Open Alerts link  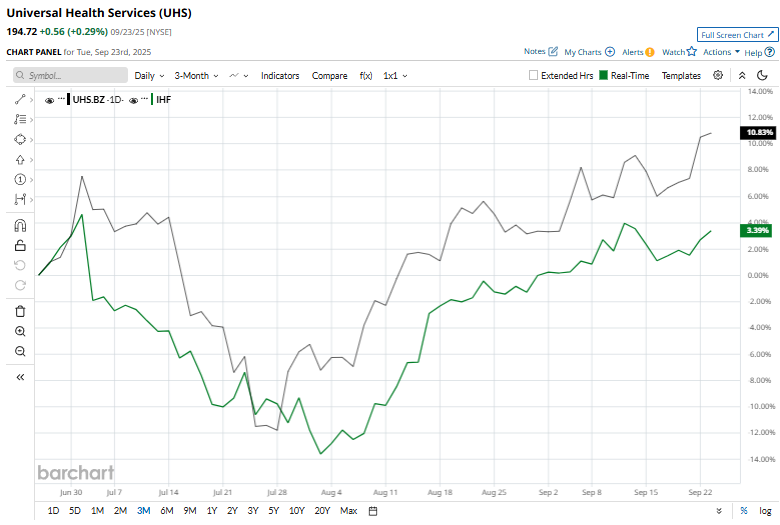click(638, 52)
